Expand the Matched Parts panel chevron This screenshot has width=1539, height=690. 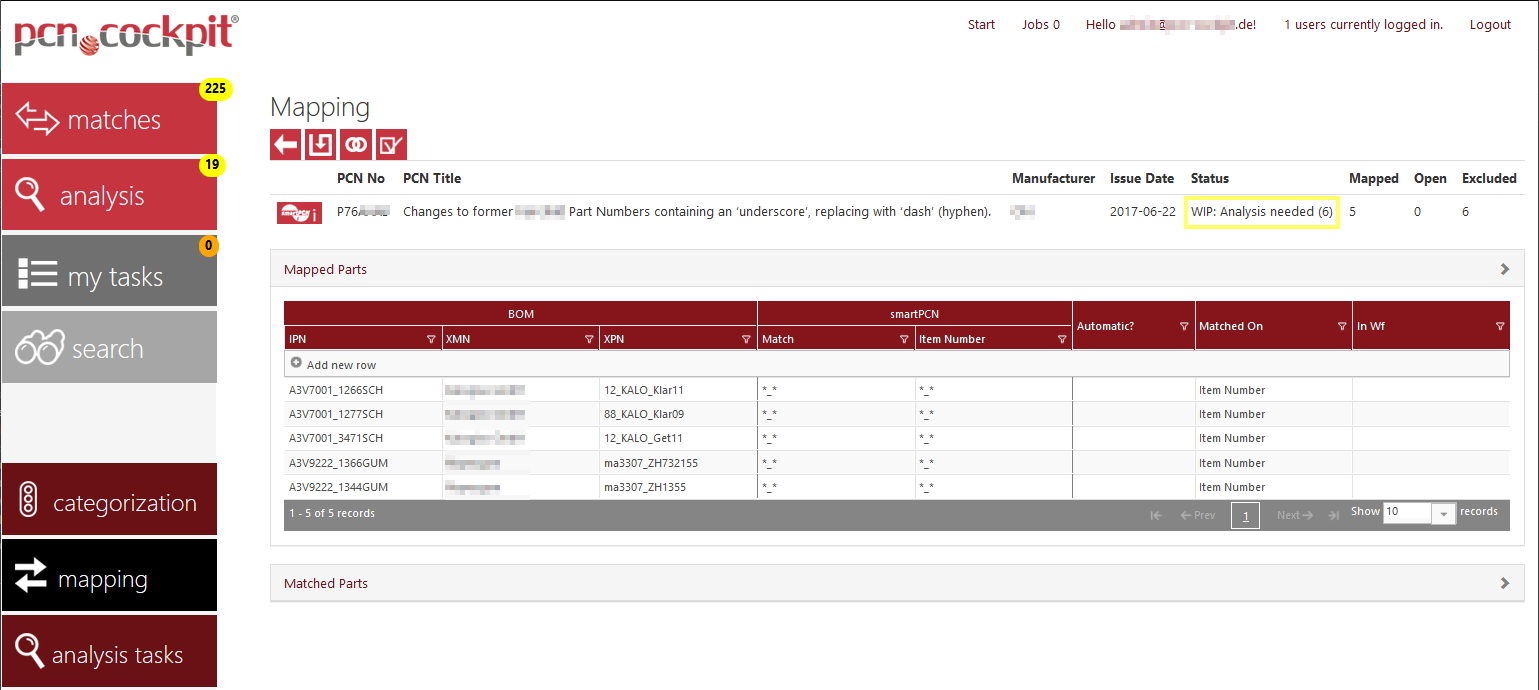coord(1505,583)
